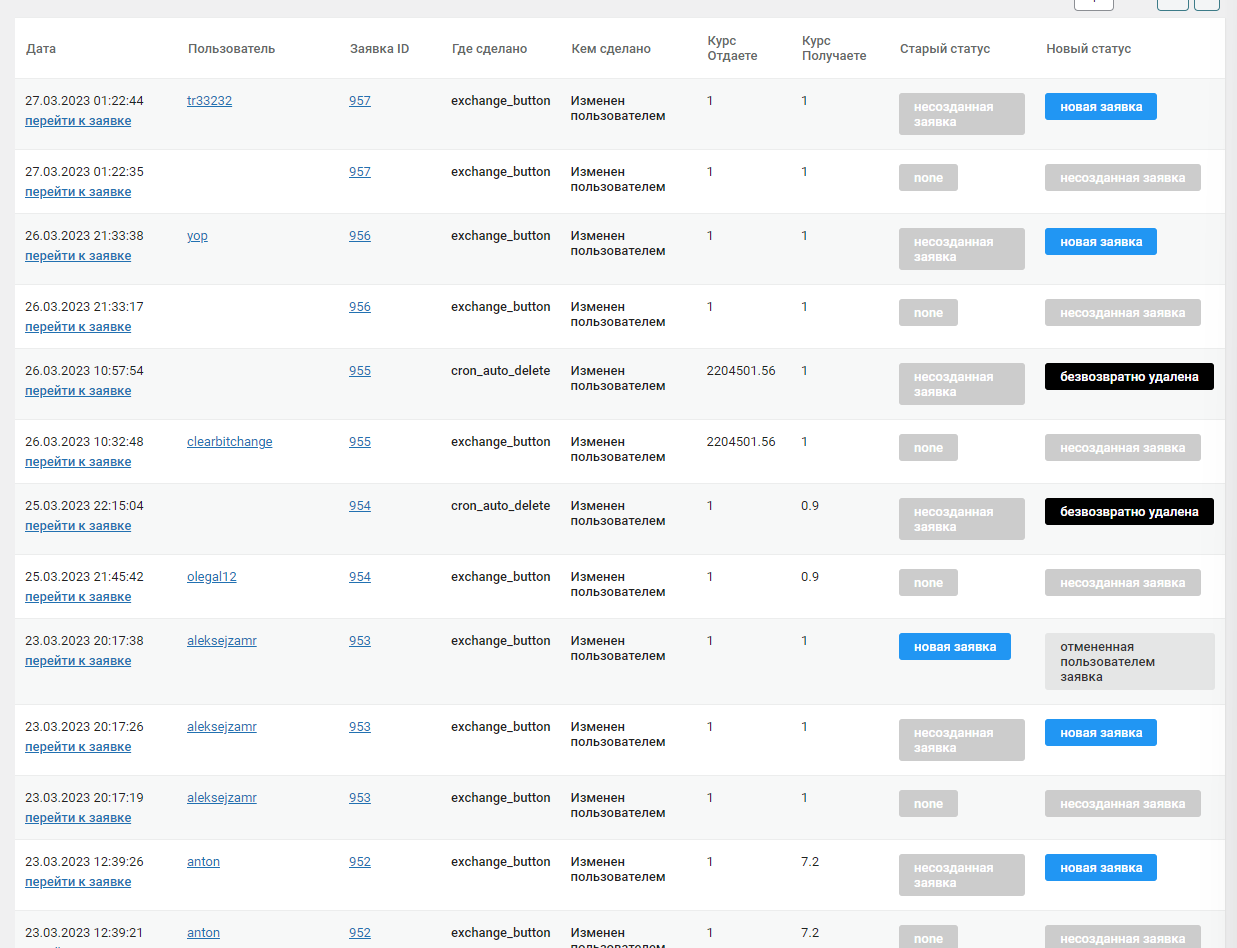Click aleksejzamr link at 23.03.2023 20:17:38

pyautogui.click(x=221, y=641)
